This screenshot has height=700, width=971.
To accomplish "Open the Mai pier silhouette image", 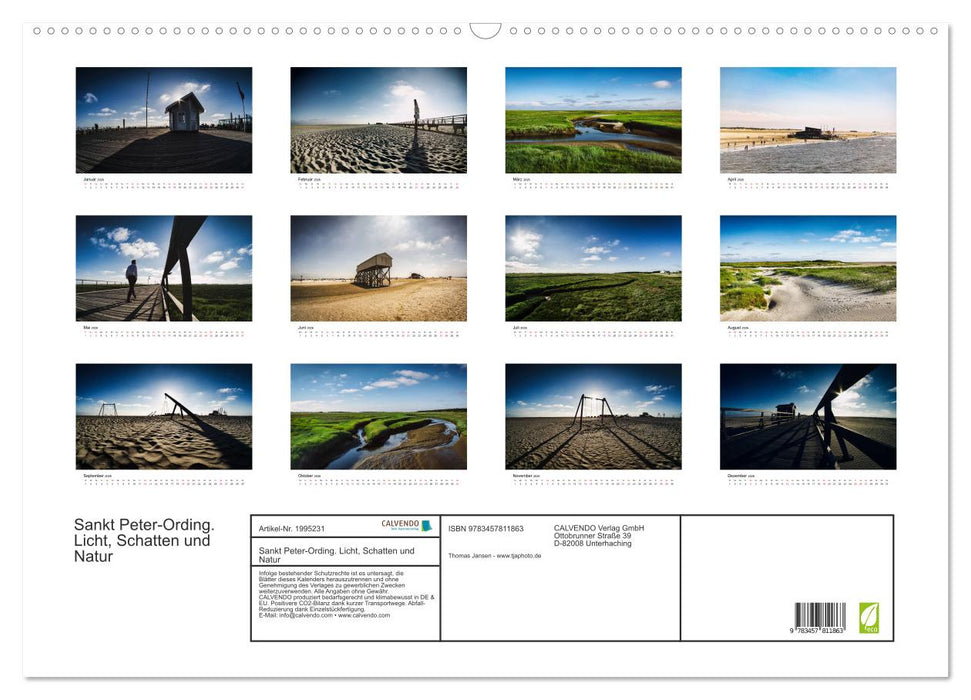I will [x=163, y=268].
